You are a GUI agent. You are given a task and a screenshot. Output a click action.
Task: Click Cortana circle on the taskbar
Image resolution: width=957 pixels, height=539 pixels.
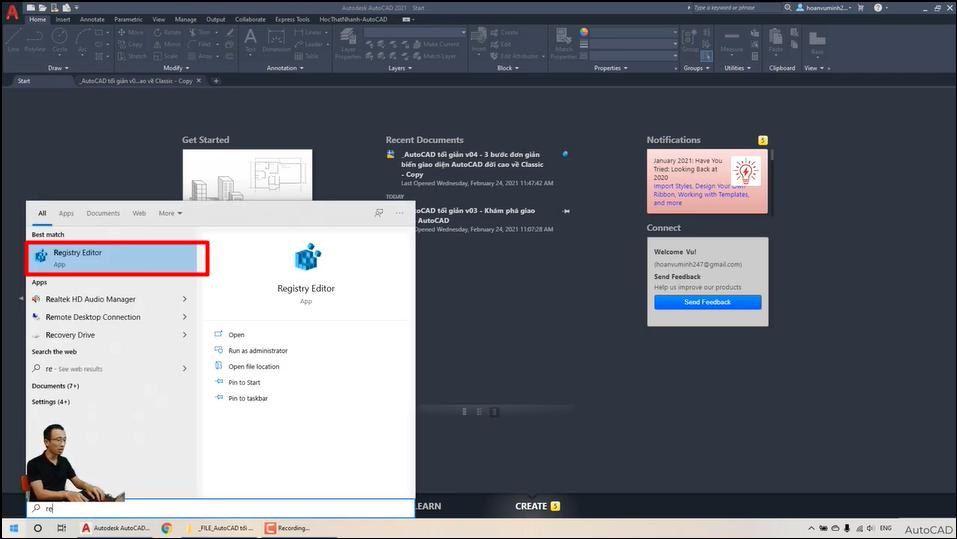[38, 528]
